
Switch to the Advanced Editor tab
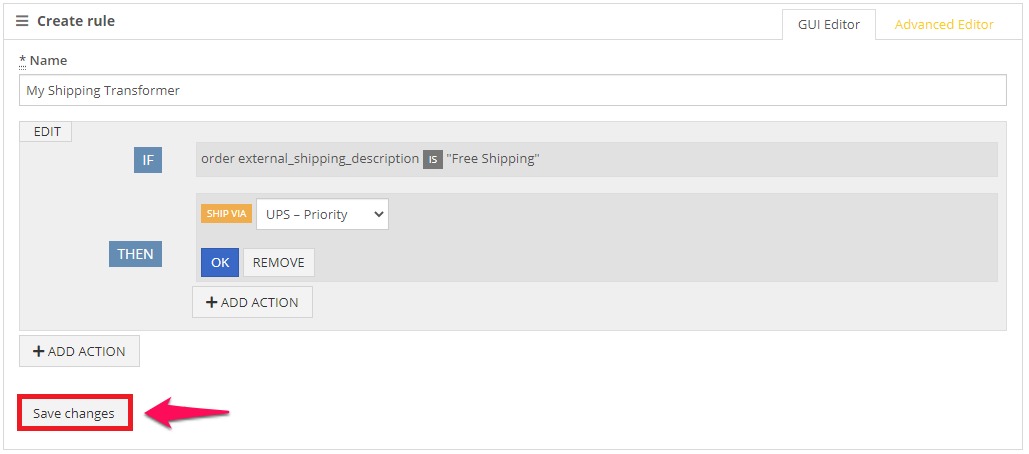(944, 24)
